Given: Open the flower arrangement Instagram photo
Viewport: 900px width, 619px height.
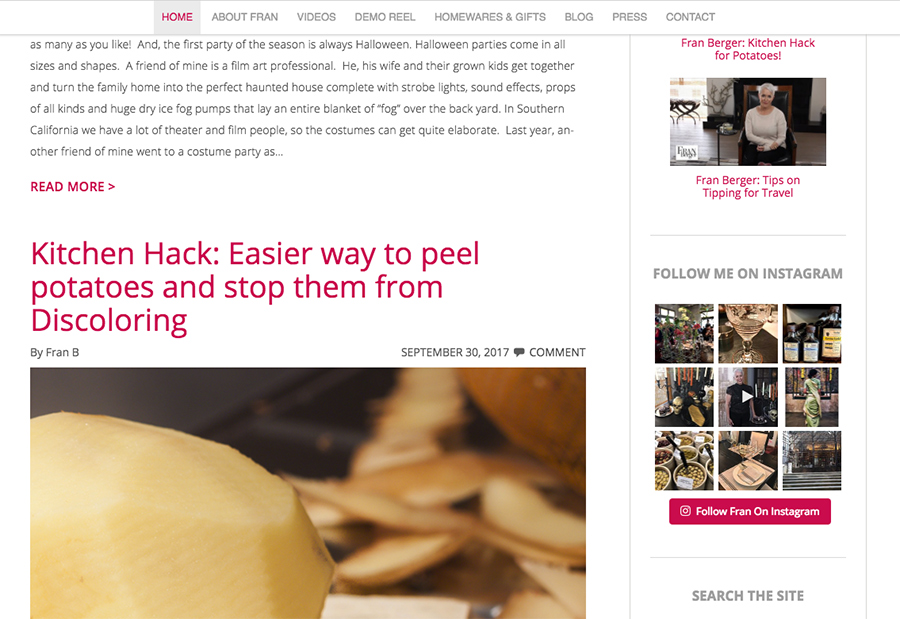Looking at the screenshot, I should (684, 334).
